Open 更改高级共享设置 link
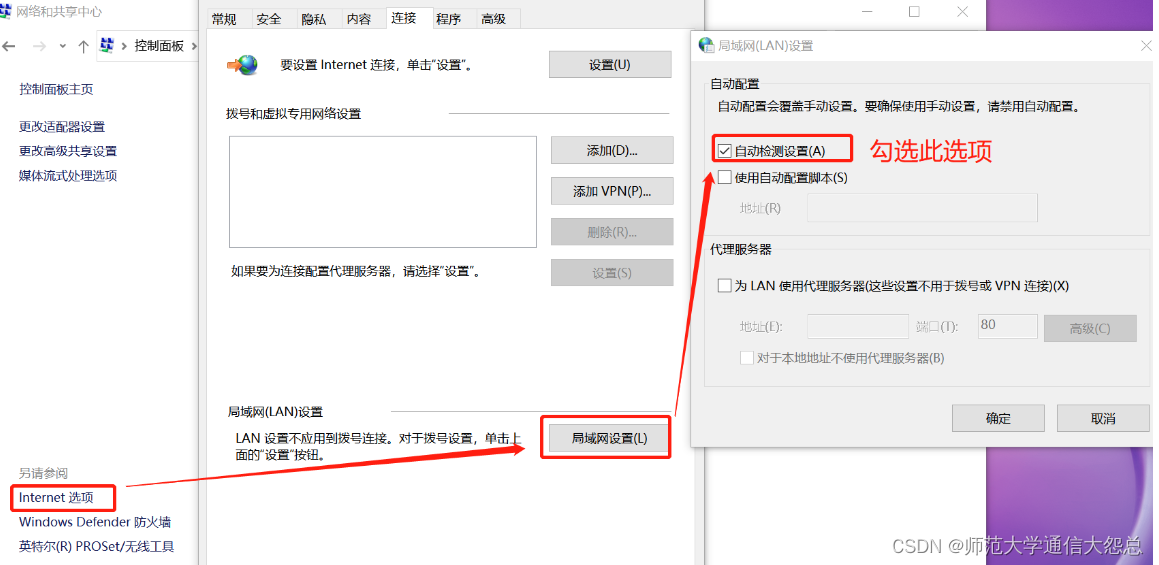1159x565 pixels. 68,151
